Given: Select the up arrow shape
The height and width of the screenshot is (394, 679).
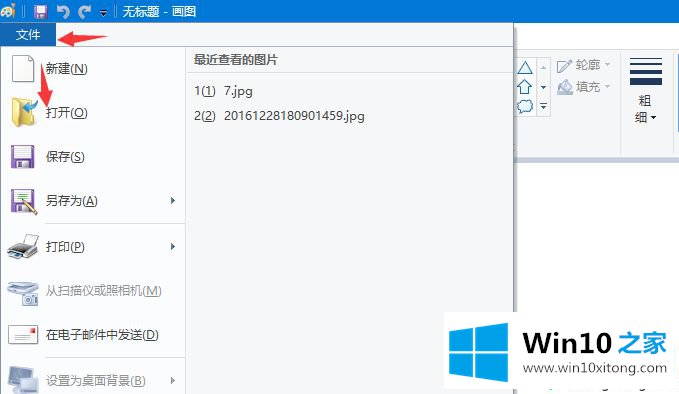Looking at the screenshot, I should [x=524, y=87].
